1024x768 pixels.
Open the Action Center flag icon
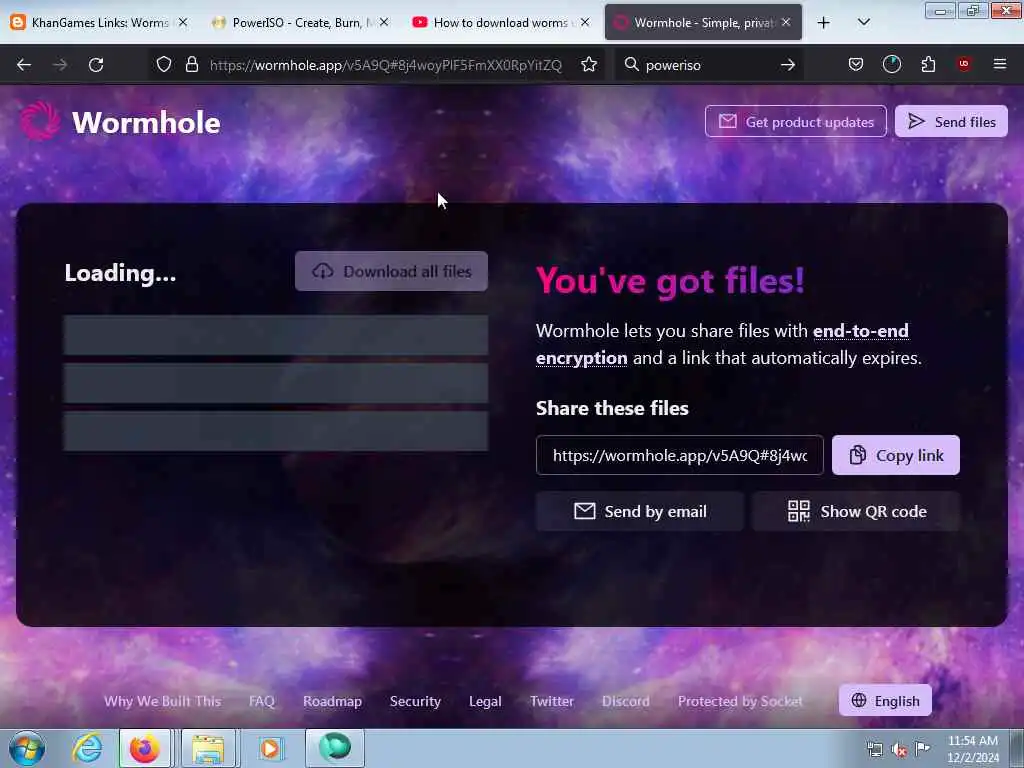(x=922, y=748)
